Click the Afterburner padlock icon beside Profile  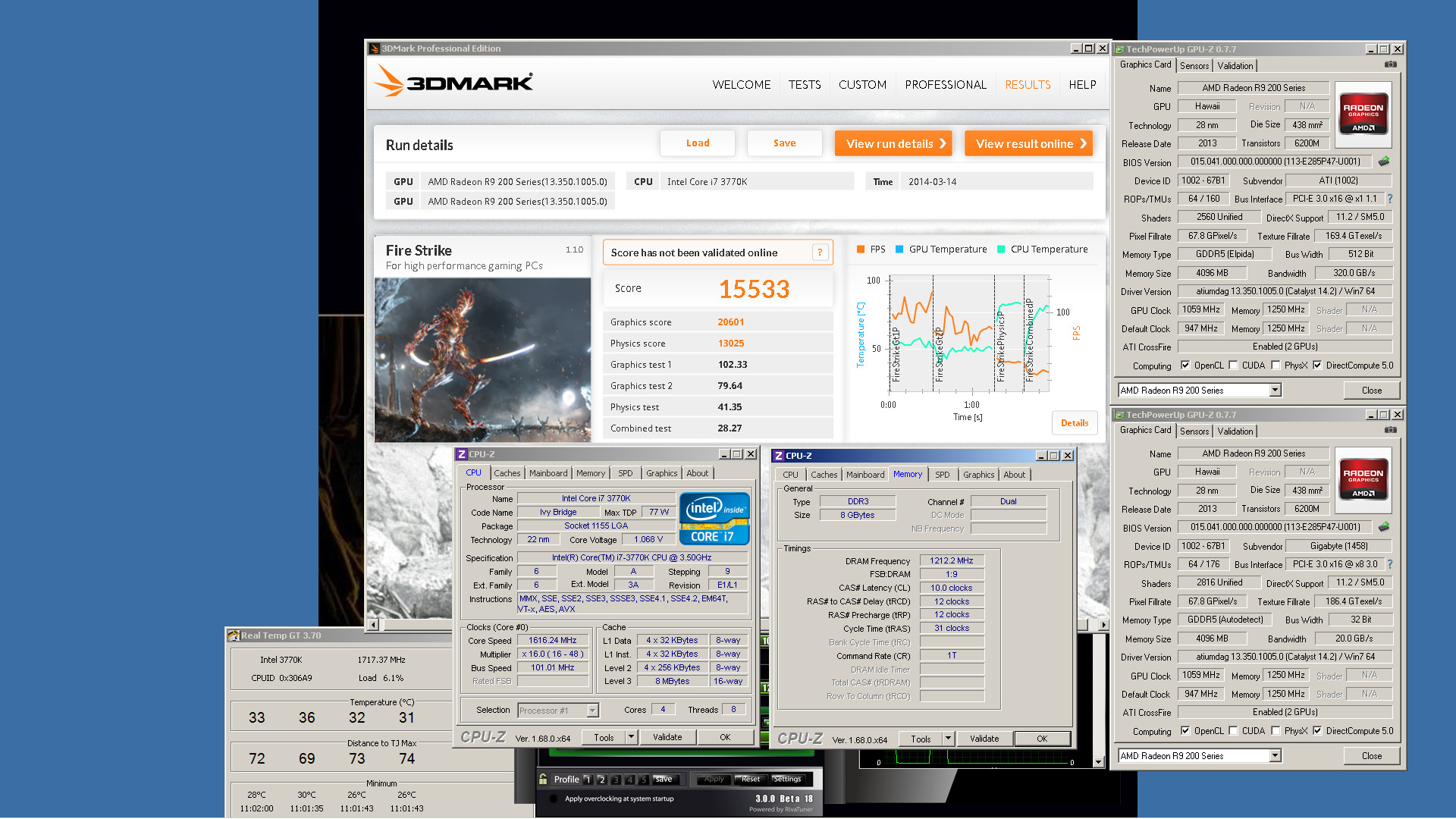pyautogui.click(x=543, y=779)
